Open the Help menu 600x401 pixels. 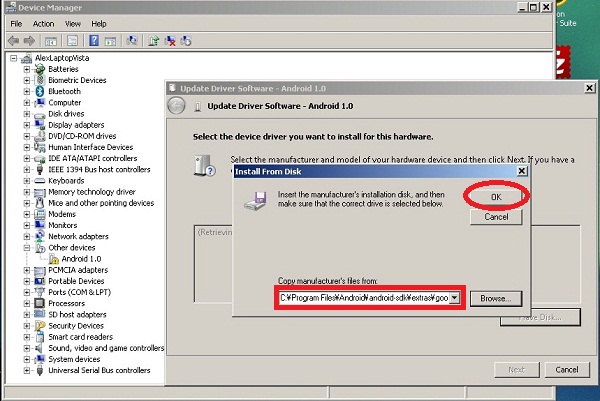[99, 24]
